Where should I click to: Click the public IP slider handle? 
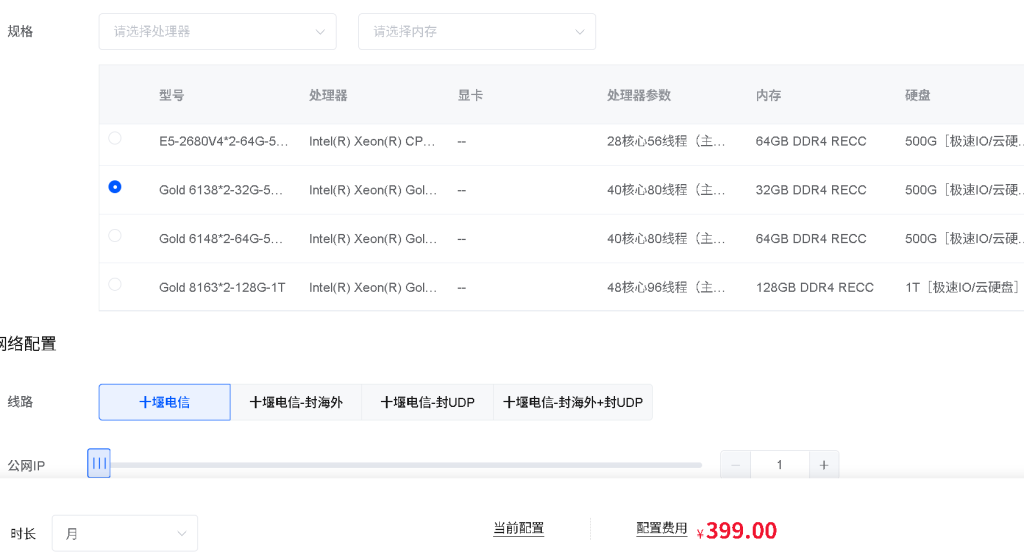(x=99, y=464)
